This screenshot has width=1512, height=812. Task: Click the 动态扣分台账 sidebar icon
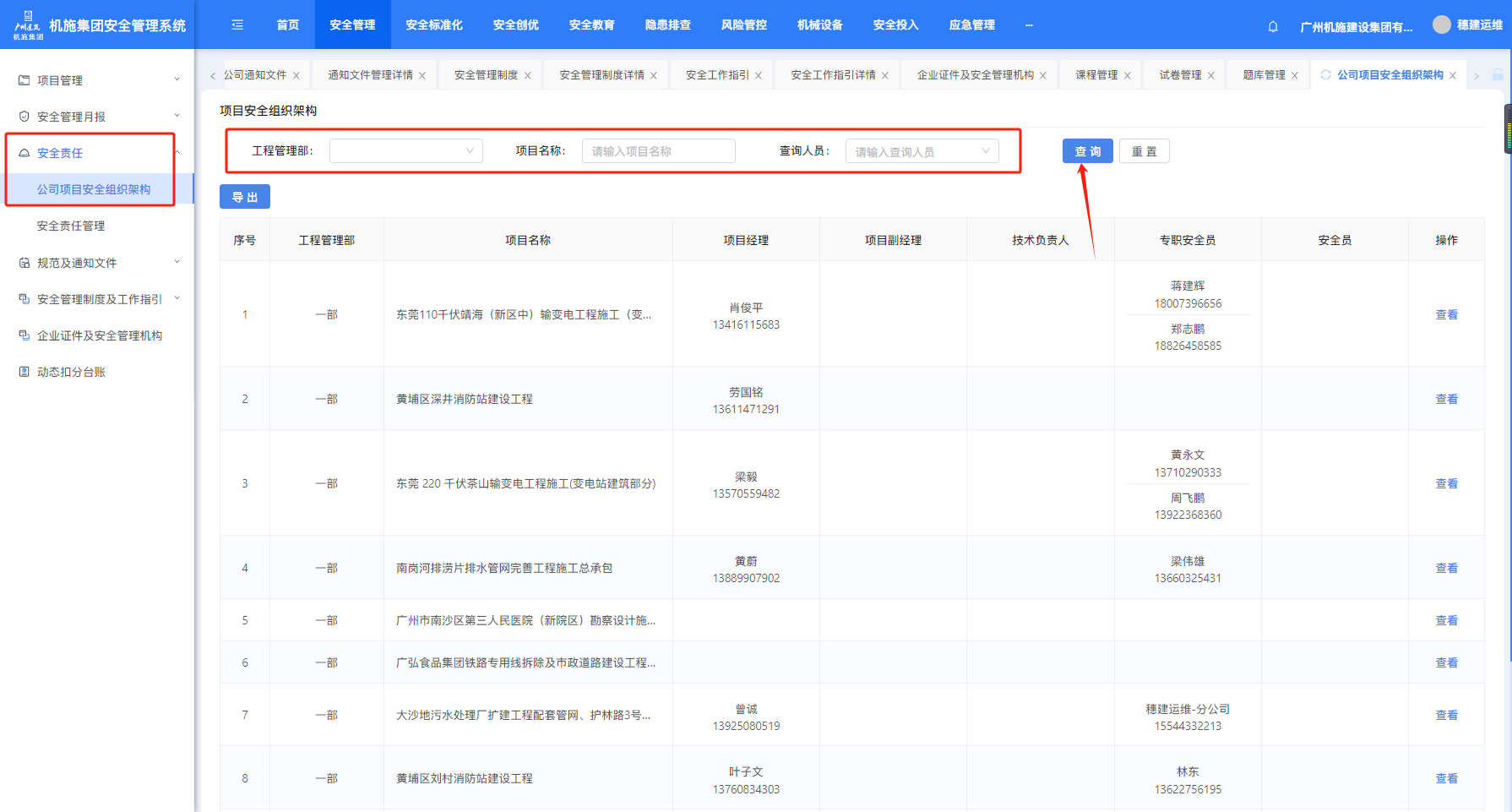(x=24, y=372)
